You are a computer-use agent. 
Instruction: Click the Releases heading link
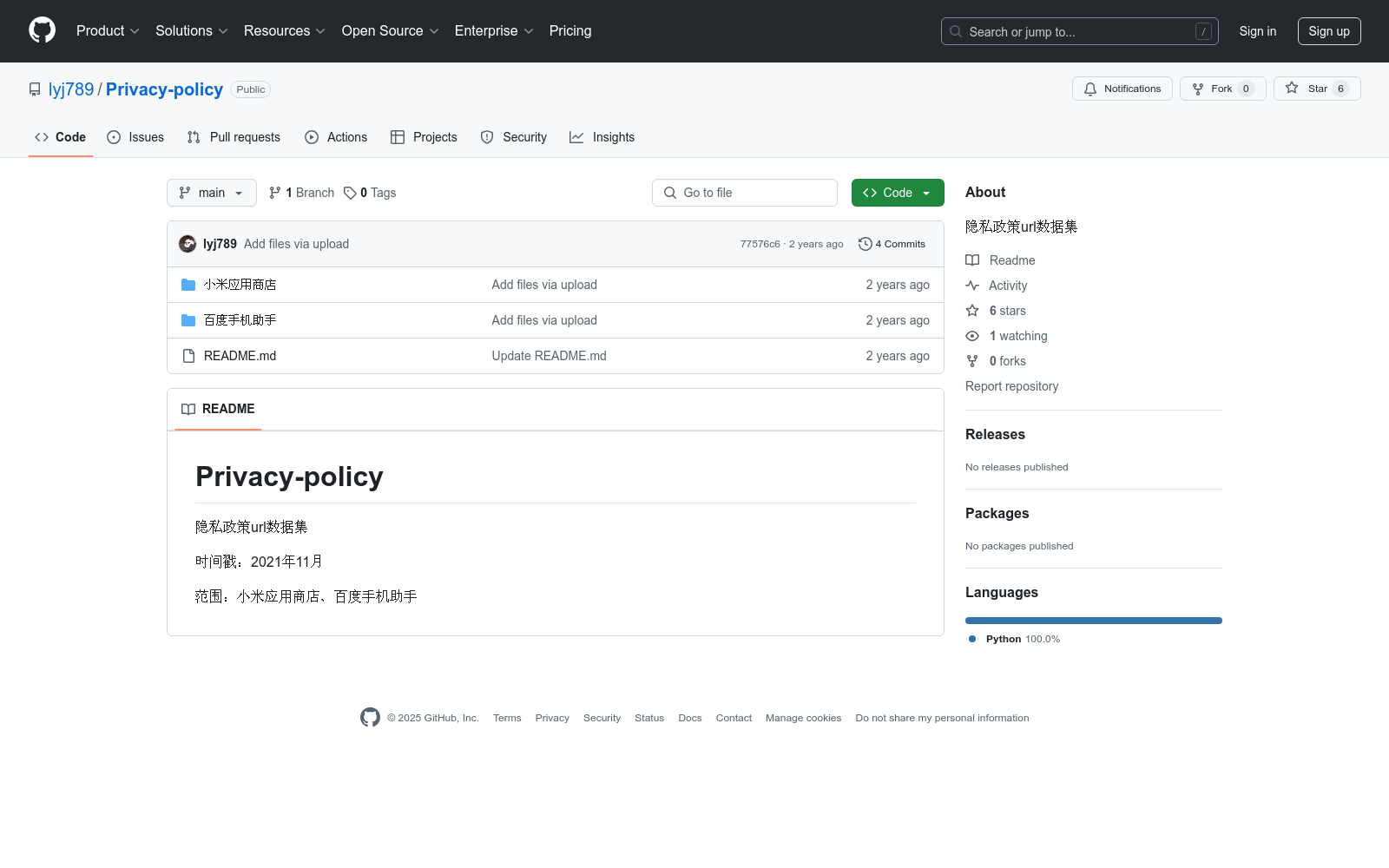click(x=995, y=435)
